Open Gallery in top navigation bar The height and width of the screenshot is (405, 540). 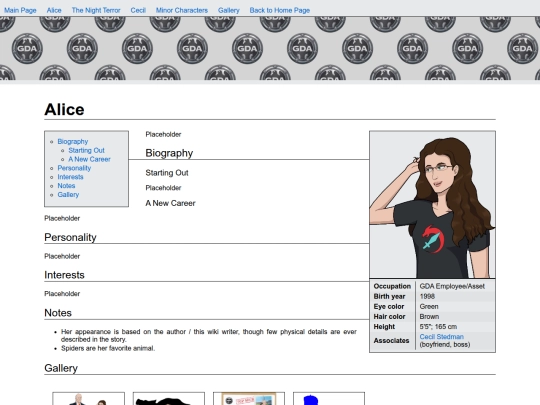229,10
